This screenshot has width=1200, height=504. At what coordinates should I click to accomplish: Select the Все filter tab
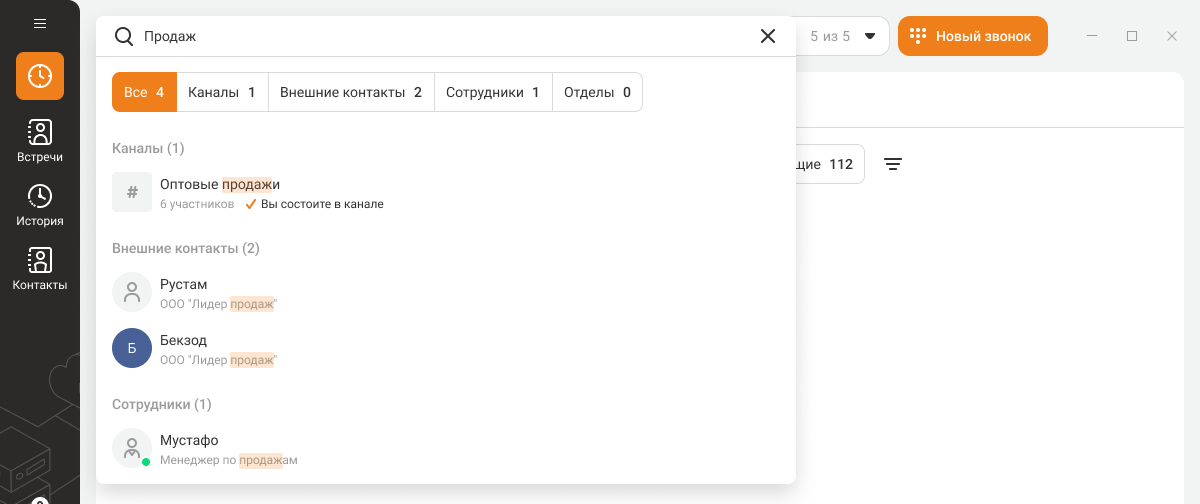(144, 92)
